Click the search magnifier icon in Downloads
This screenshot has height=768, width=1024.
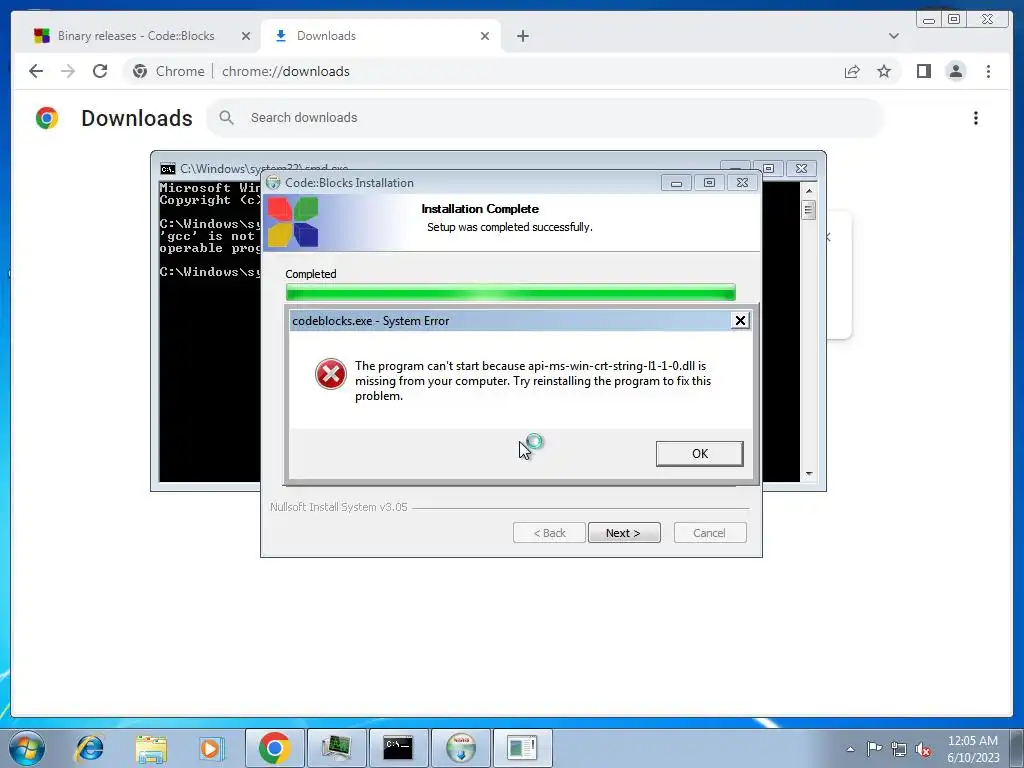[x=226, y=118]
